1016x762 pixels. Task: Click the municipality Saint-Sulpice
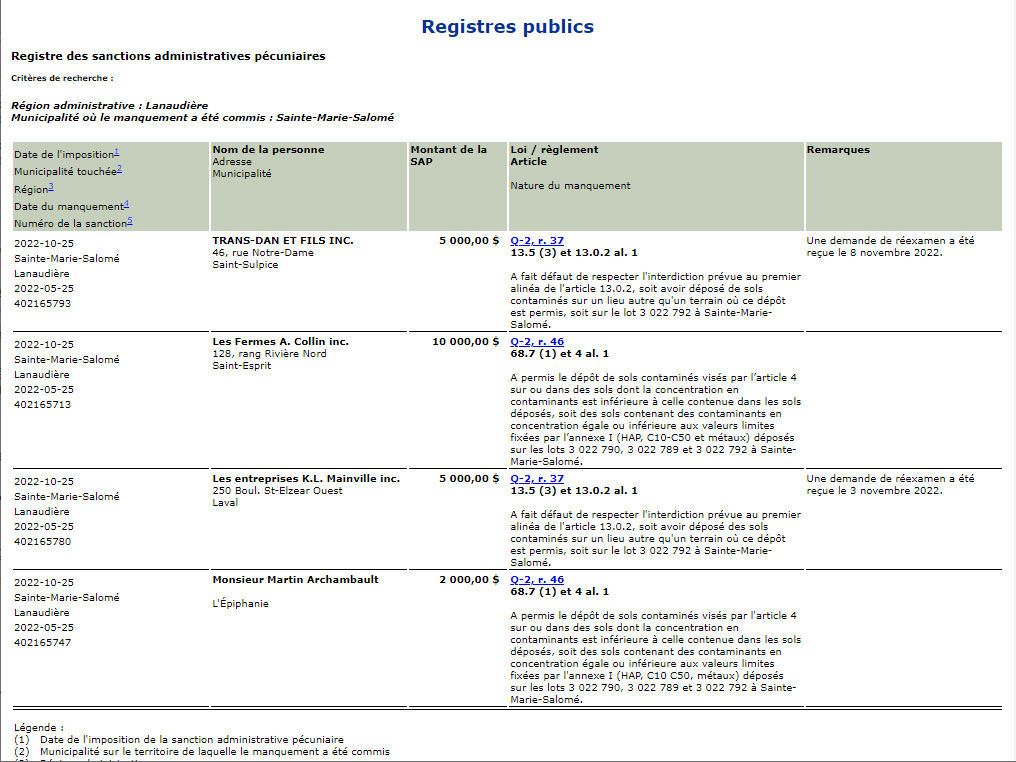coord(245,265)
